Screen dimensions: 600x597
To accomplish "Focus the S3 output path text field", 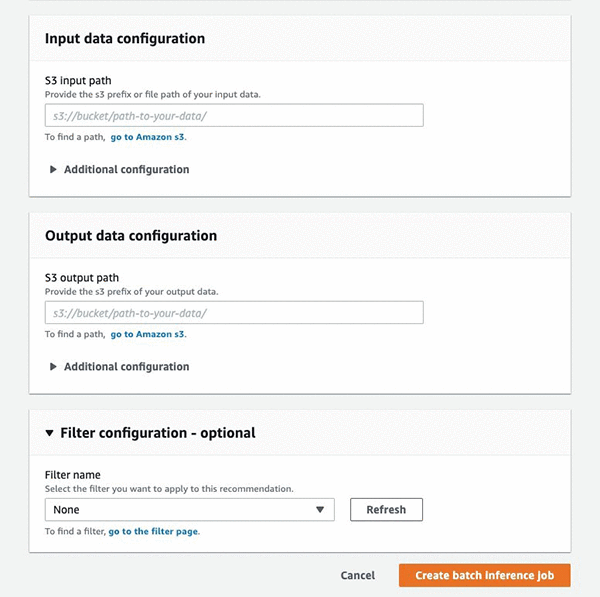I will 234,313.
